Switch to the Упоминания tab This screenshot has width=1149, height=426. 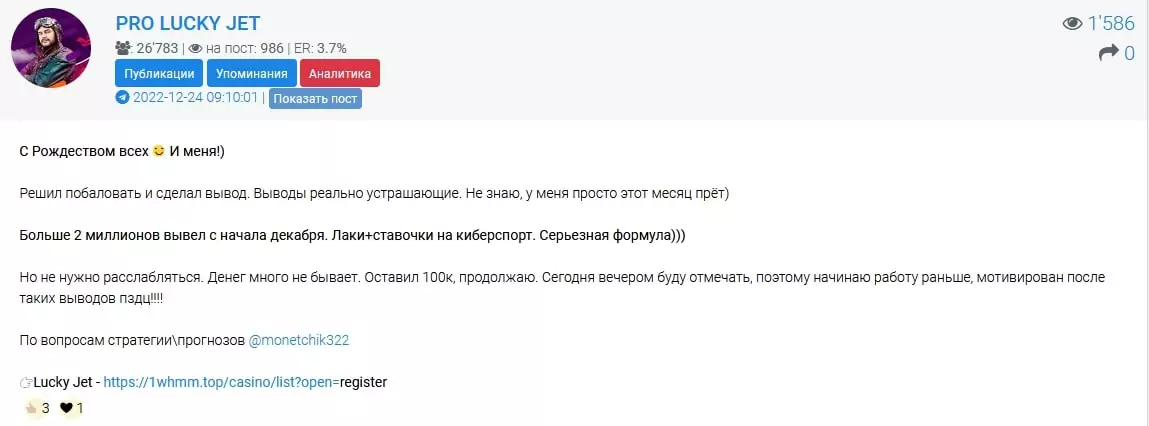(x=252, y=73)
